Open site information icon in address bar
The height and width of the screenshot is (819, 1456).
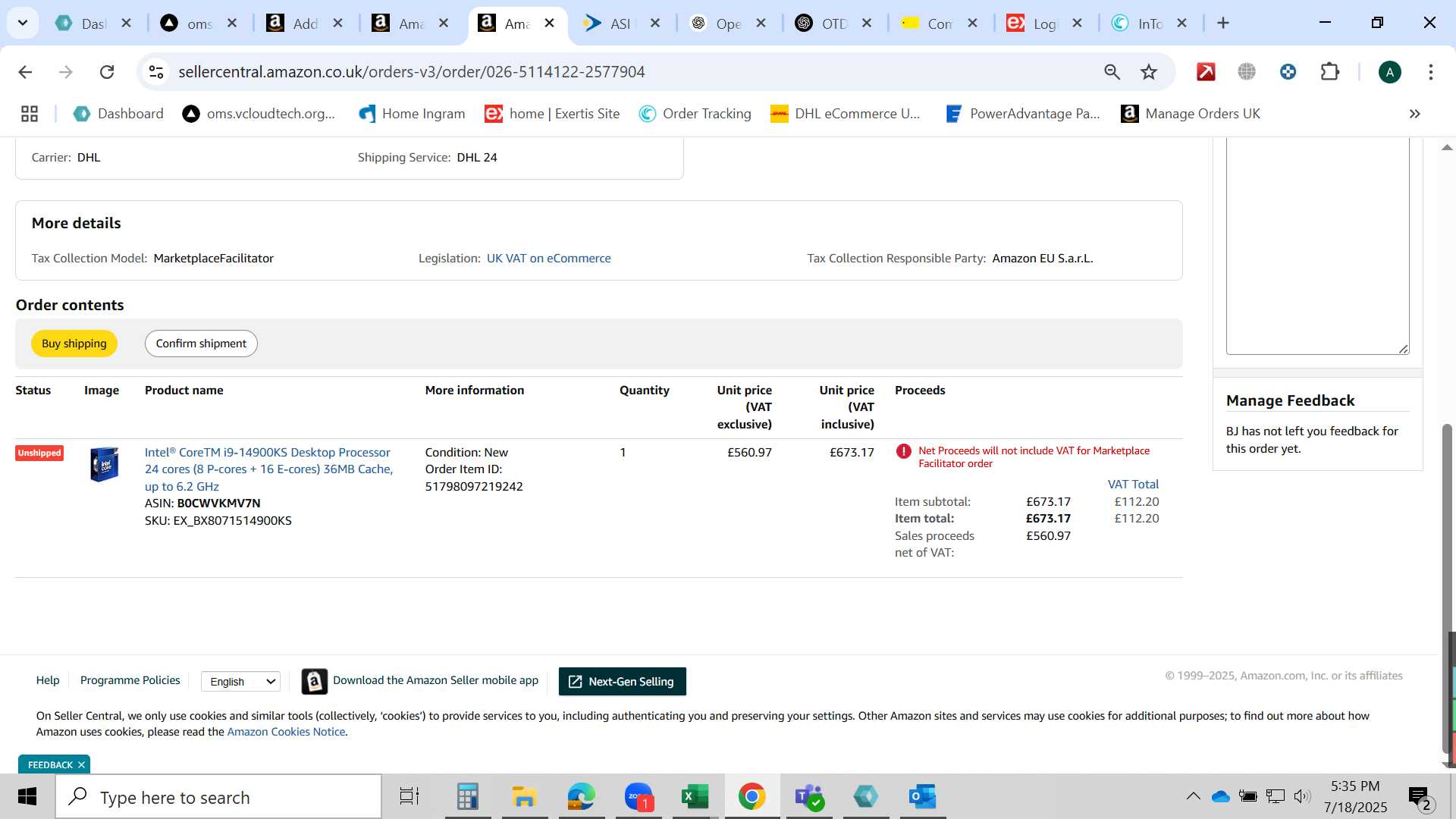[156, 72]
